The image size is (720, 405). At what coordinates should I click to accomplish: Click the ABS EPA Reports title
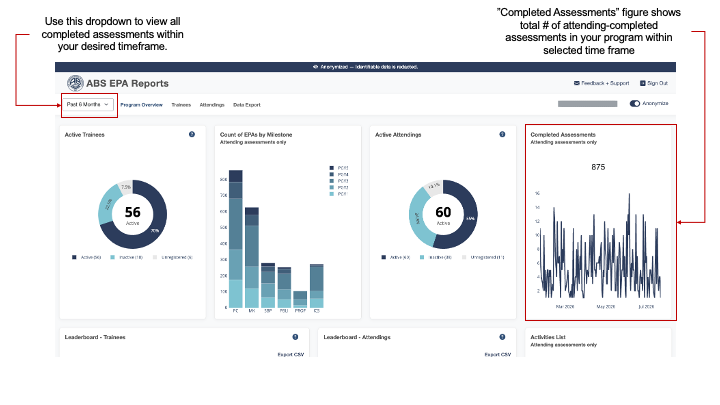[127, 84]
